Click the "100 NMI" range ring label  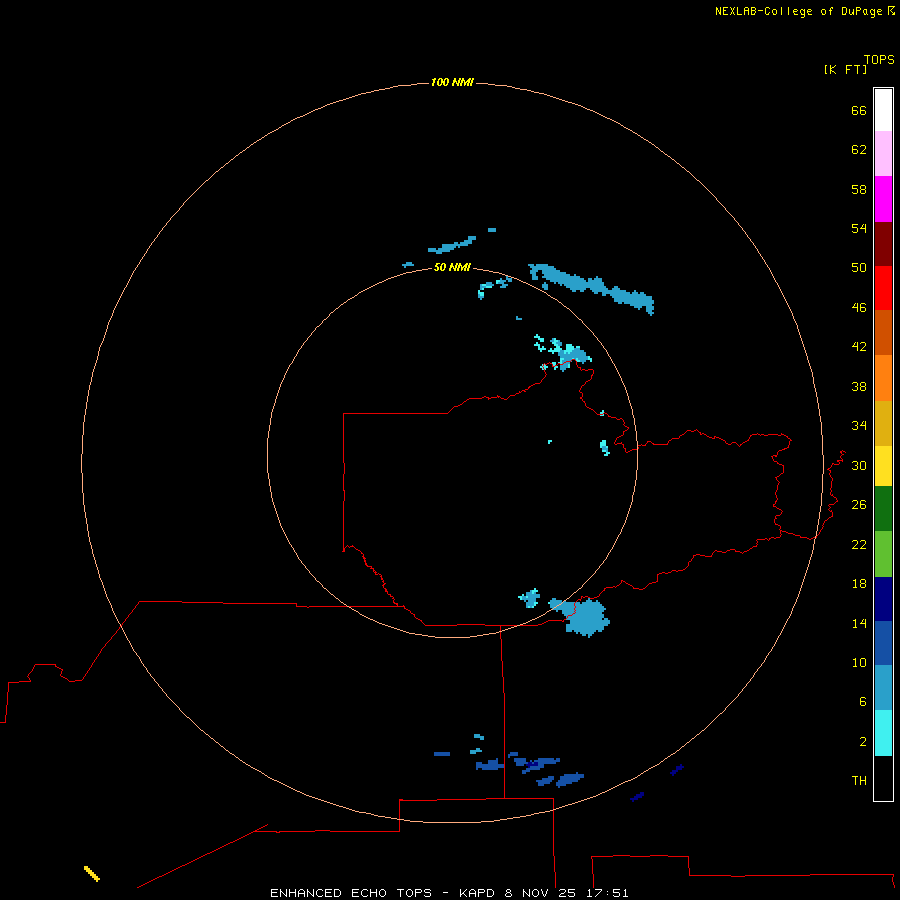click(452, 82)
